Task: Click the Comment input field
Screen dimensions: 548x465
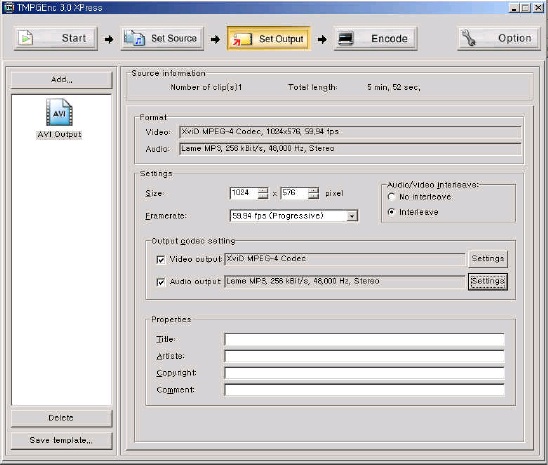Action: click(364, 390)
